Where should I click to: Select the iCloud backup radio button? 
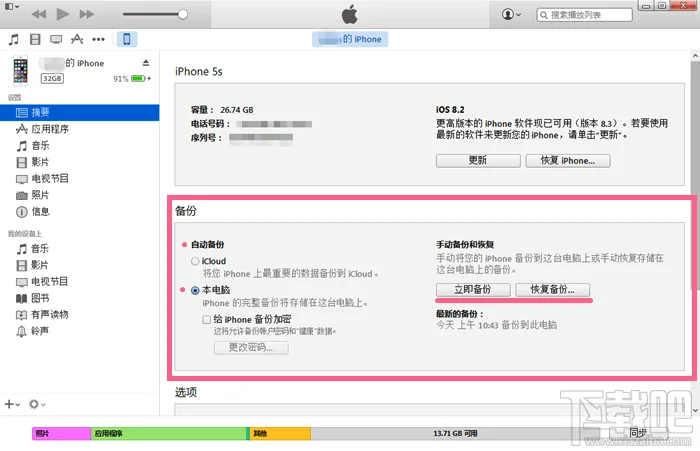click(x=195, y=261)
